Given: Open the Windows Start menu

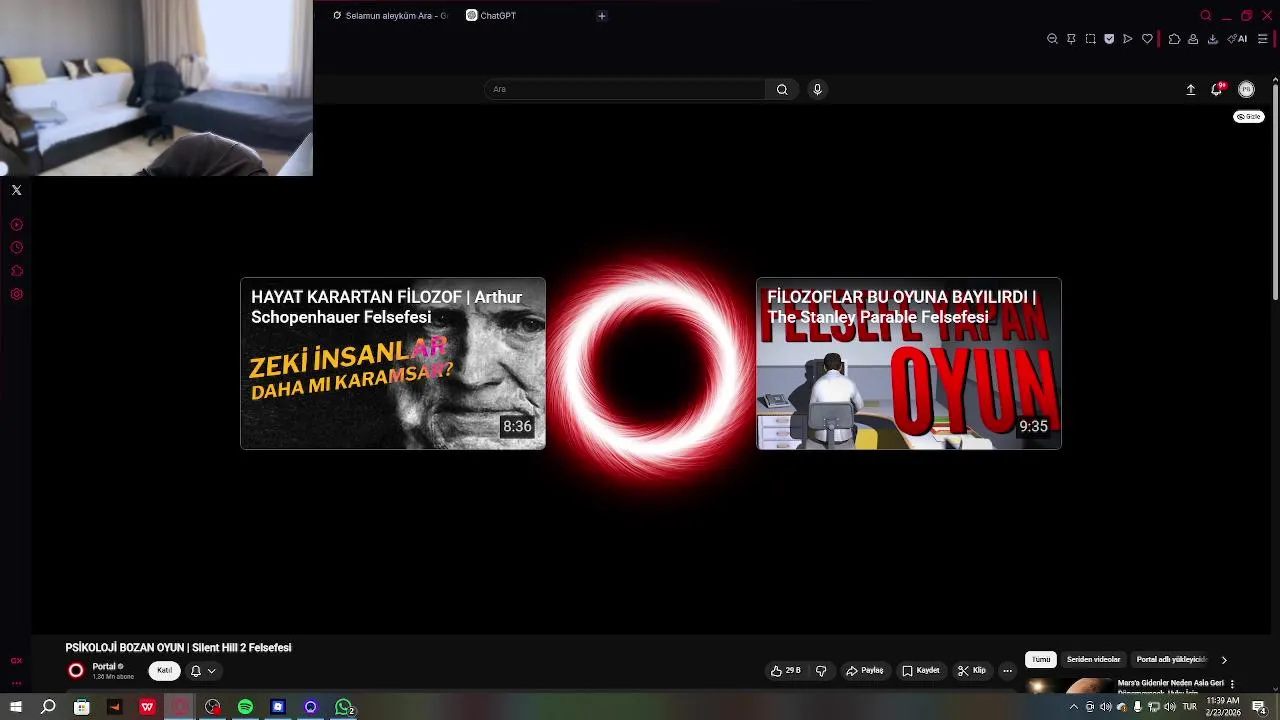Looking at the screenshot, I should point(16,707).
